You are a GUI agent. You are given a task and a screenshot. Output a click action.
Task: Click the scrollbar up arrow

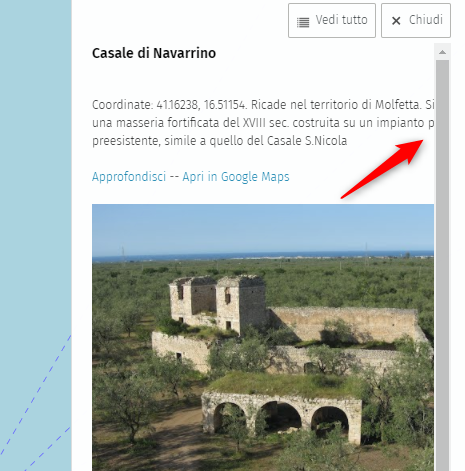point(442,52)
